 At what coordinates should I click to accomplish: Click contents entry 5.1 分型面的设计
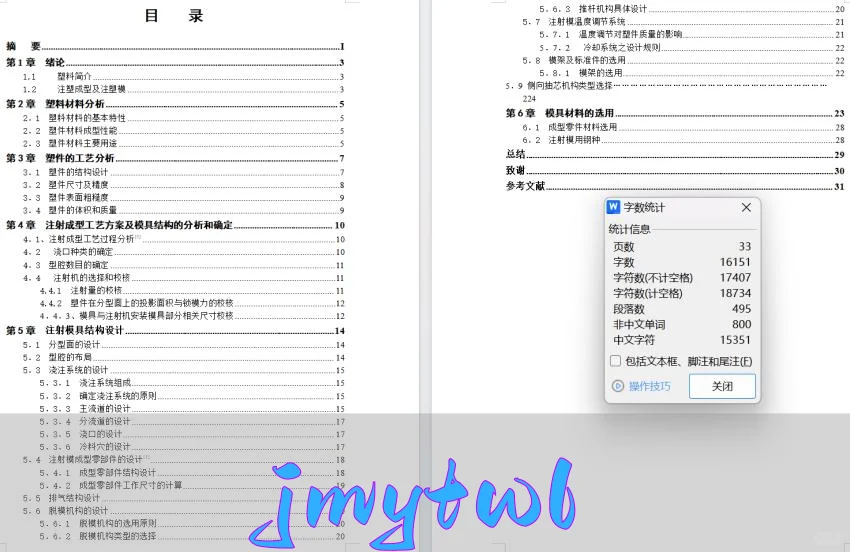click(x=183, y=344)
